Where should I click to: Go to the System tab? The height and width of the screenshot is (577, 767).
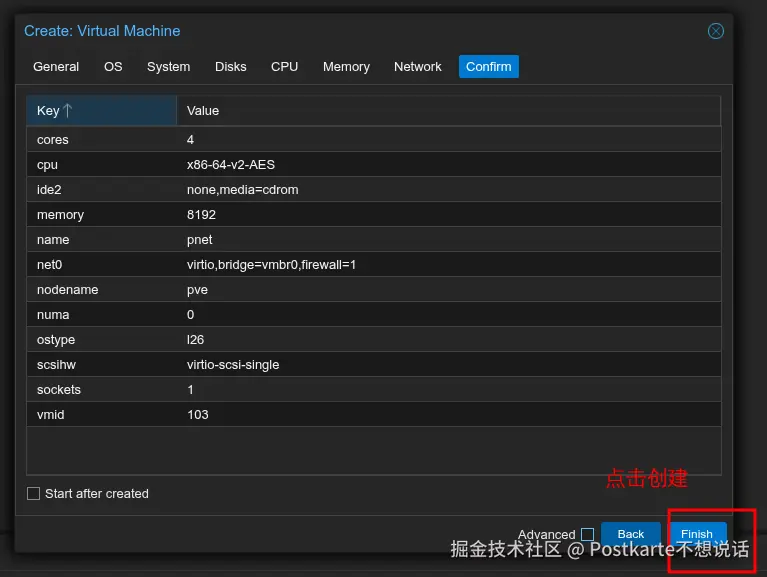point(168,67)
